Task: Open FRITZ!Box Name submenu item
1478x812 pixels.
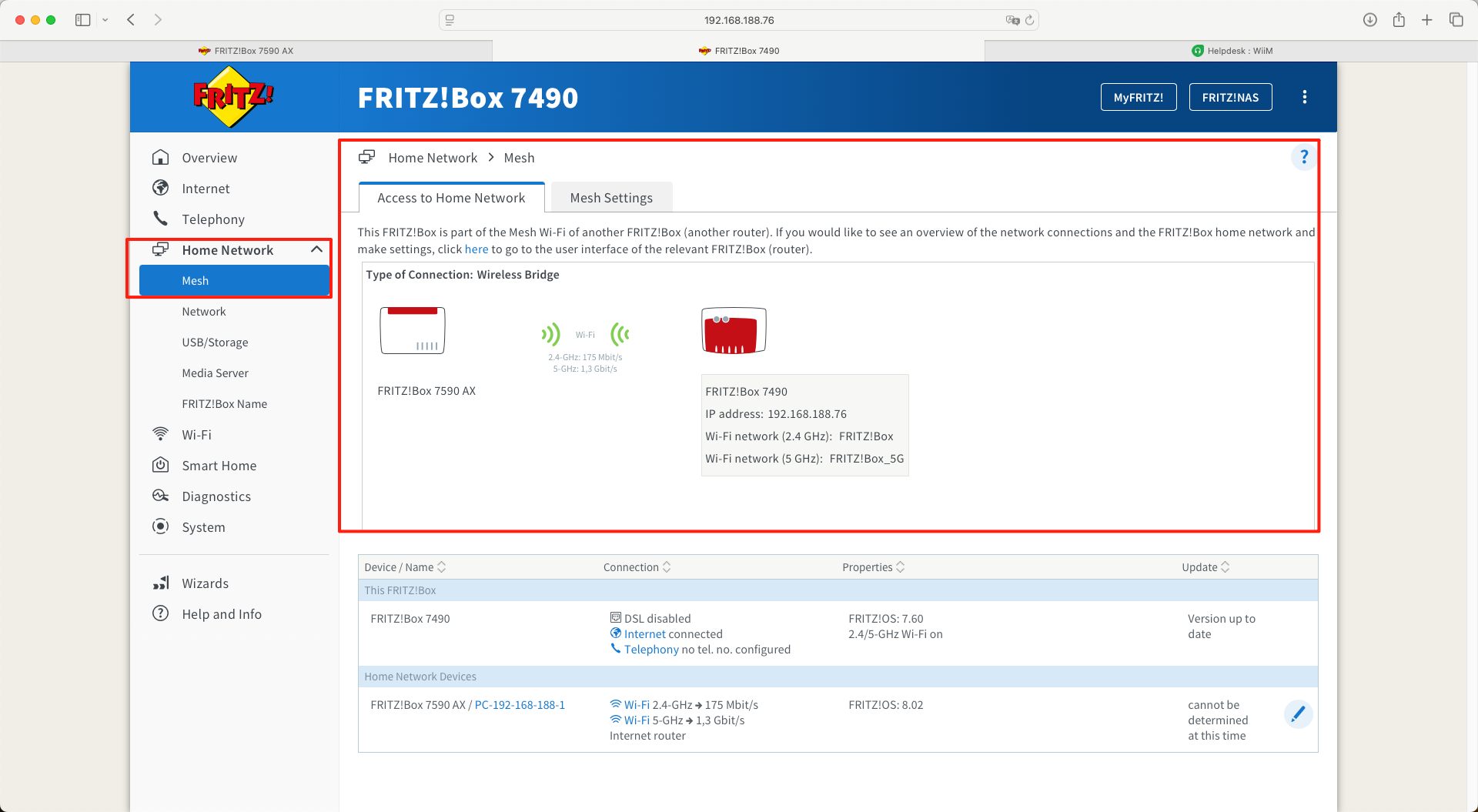Action: pos(224,403)
